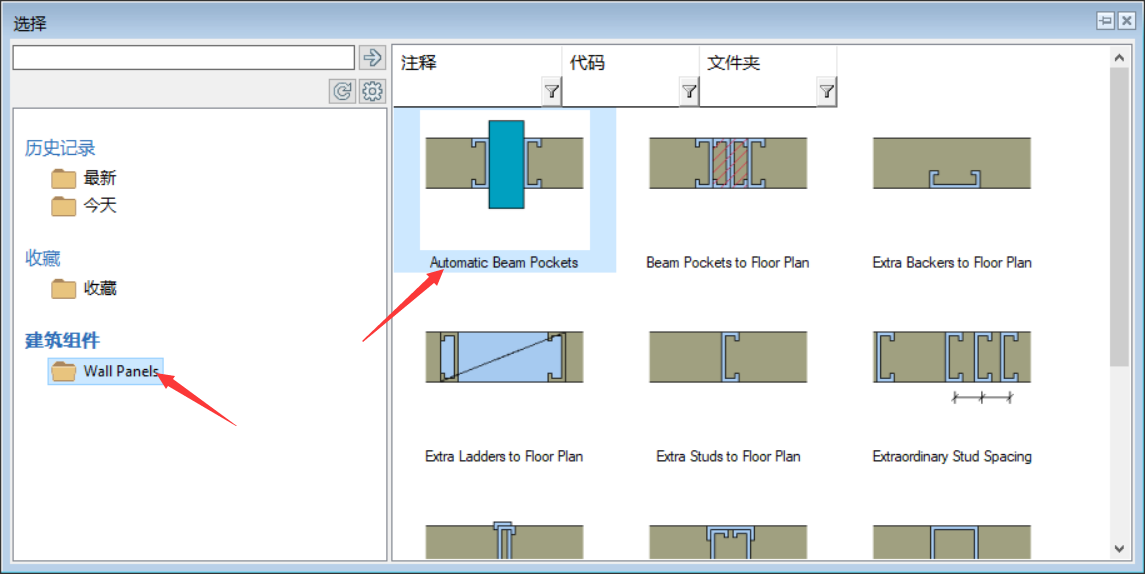The image size is (1145, 574).
Task: Click the Beam Pockets to Floor Plan label
Action: pyautogui.click(x=727, y=263)
